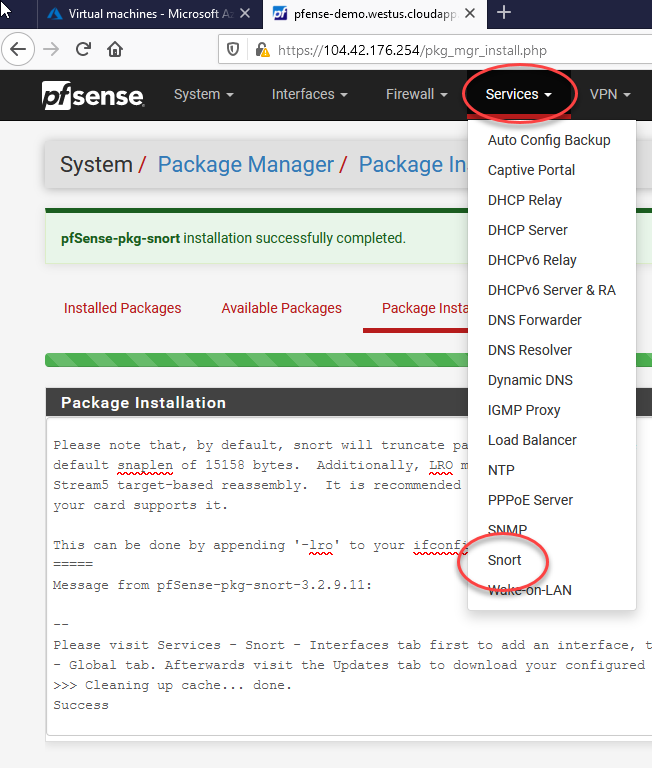
Task: Choose Captive Portal in Services menu
Action: click(x=531, y=170)
